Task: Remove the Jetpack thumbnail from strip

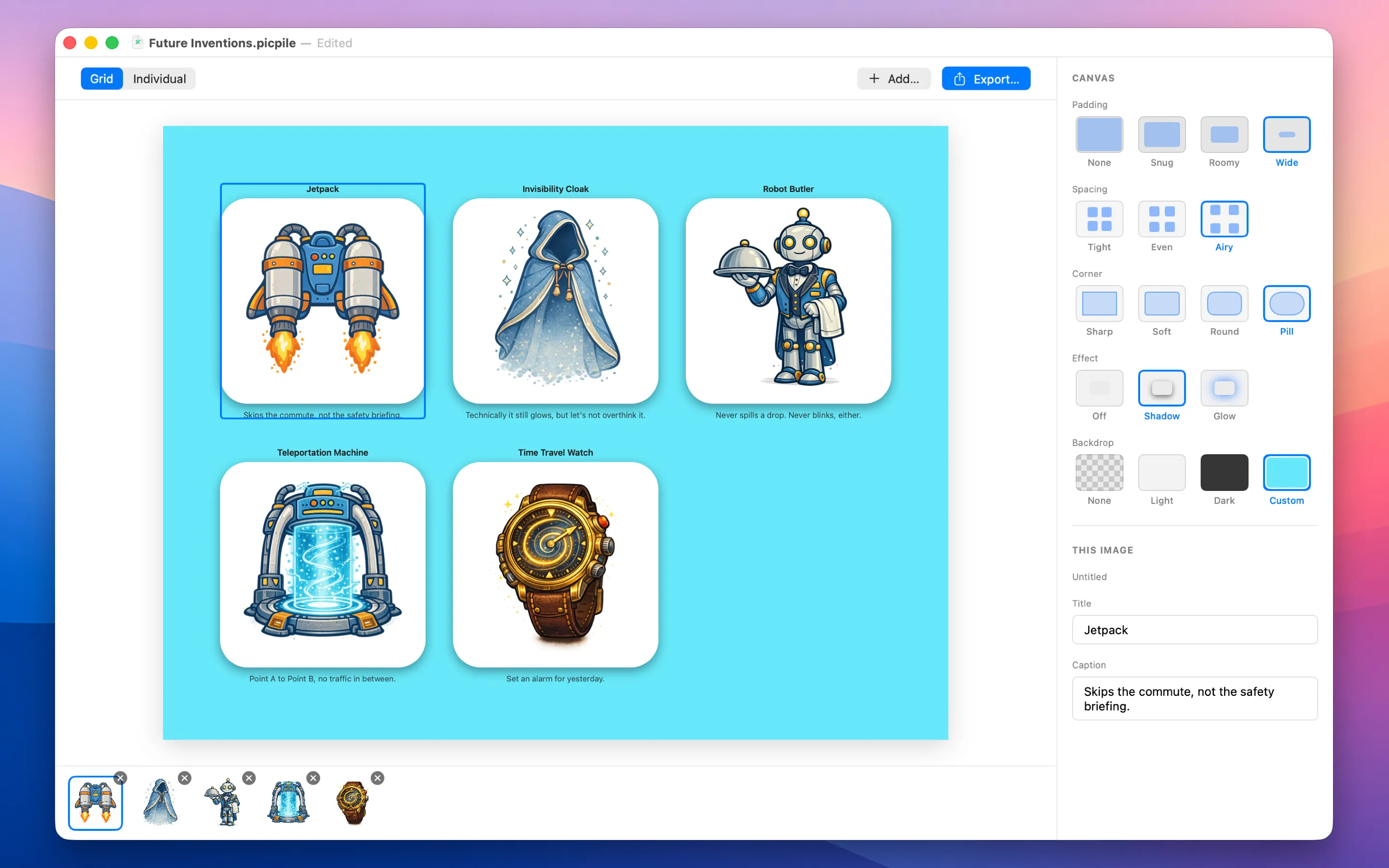Action: (120, 778)
